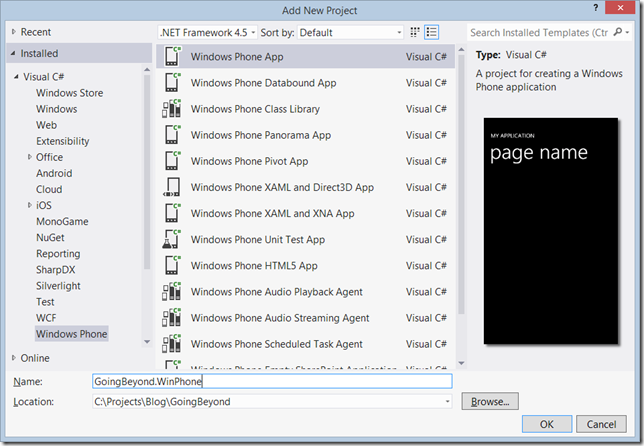644x446 pixels.
Task: Open the Location path dropdown arrow
Action: pos(447,402)
